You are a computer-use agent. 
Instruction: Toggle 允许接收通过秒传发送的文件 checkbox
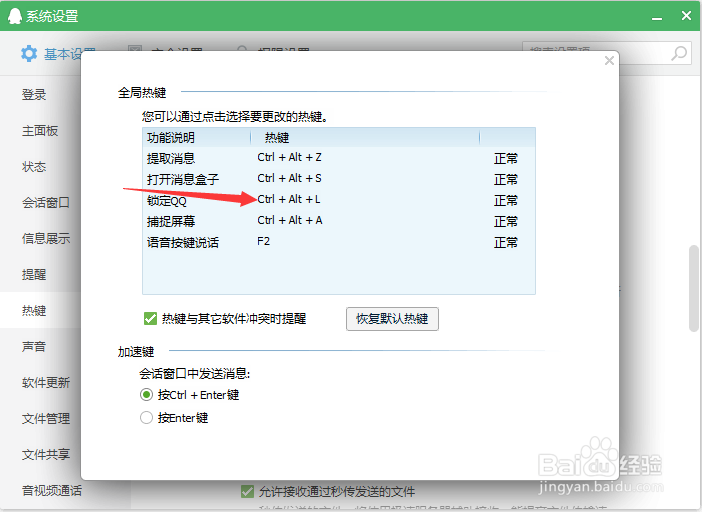pos(247,491)
